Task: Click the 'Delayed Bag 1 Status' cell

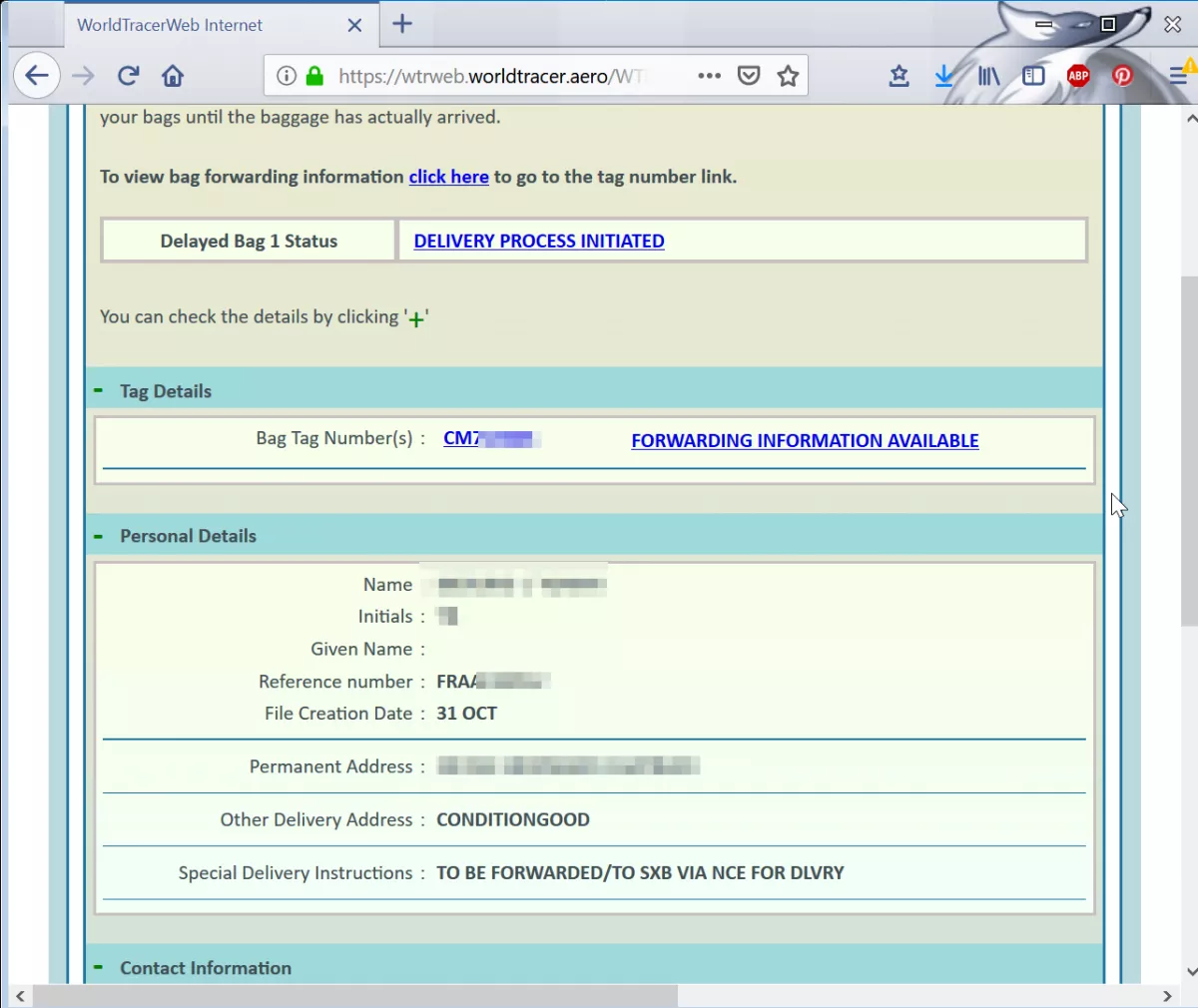Action: (249, 241)
